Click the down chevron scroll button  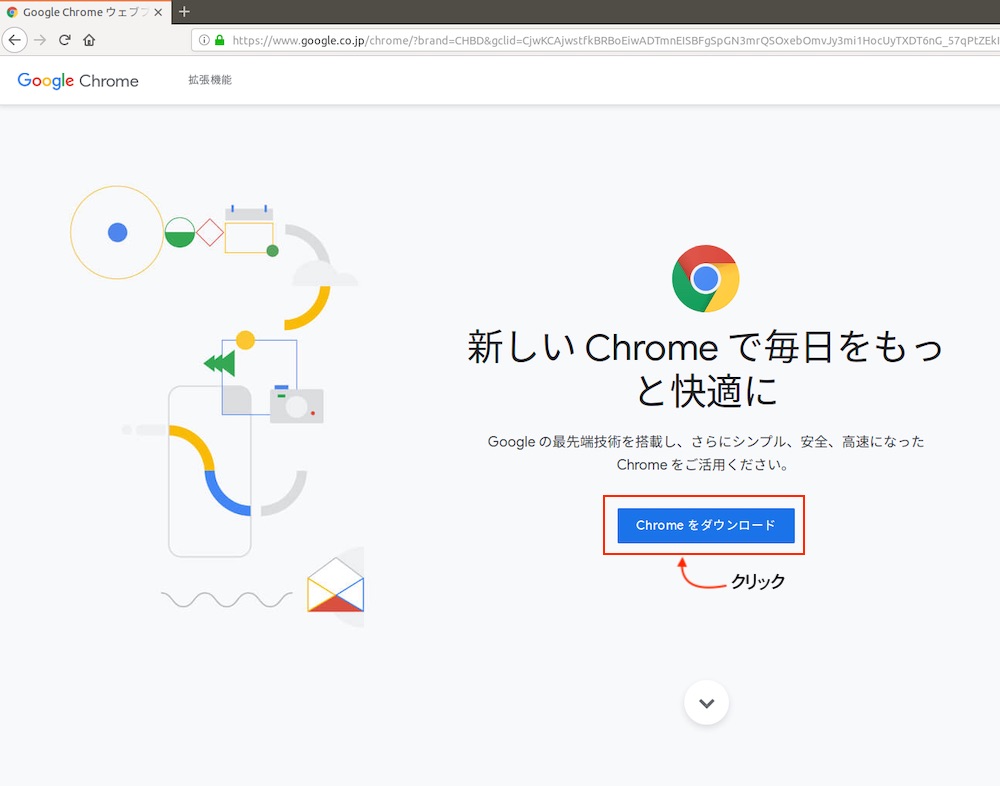coord(706,703)
